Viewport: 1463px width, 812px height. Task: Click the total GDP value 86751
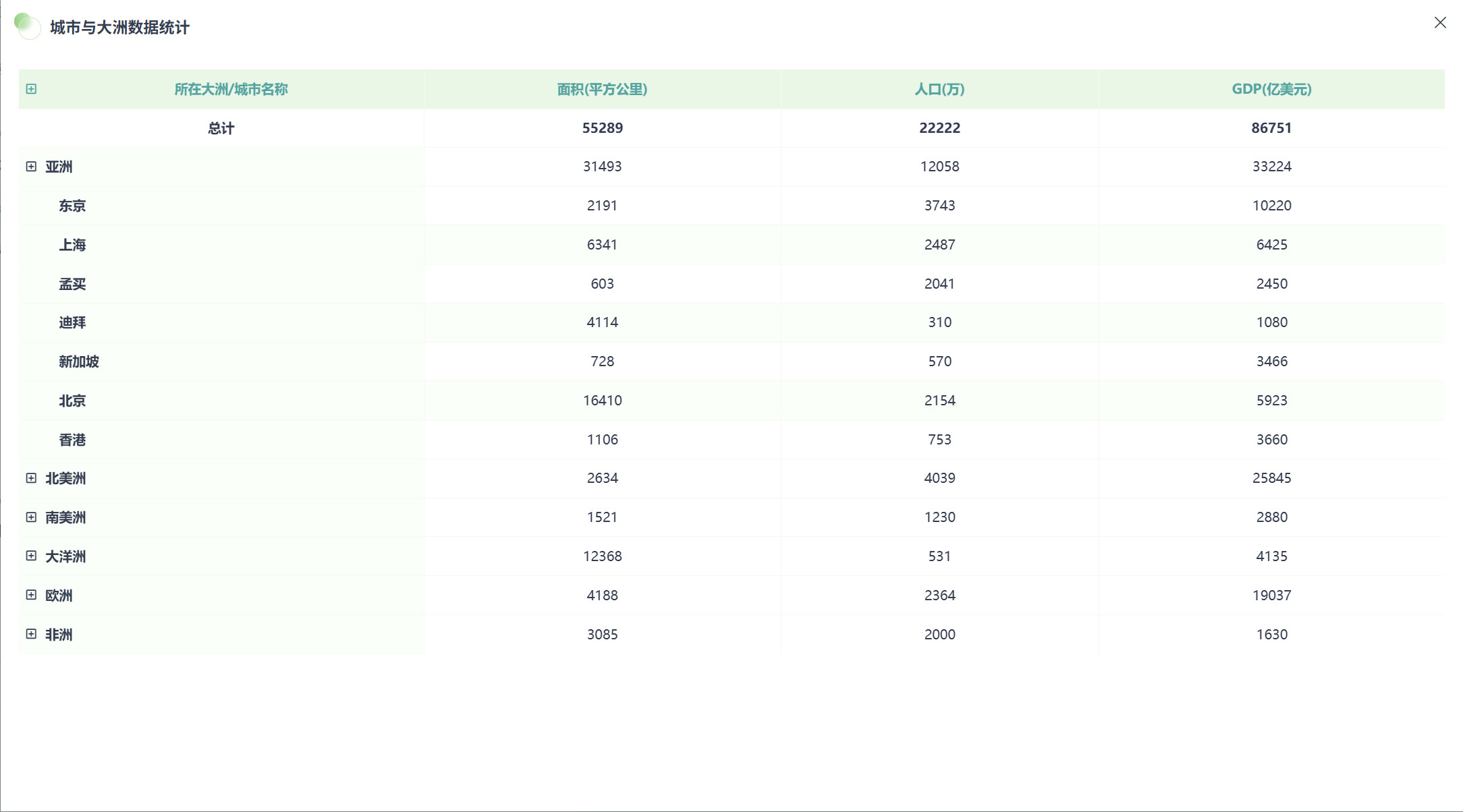click(x=1271, y=128)
